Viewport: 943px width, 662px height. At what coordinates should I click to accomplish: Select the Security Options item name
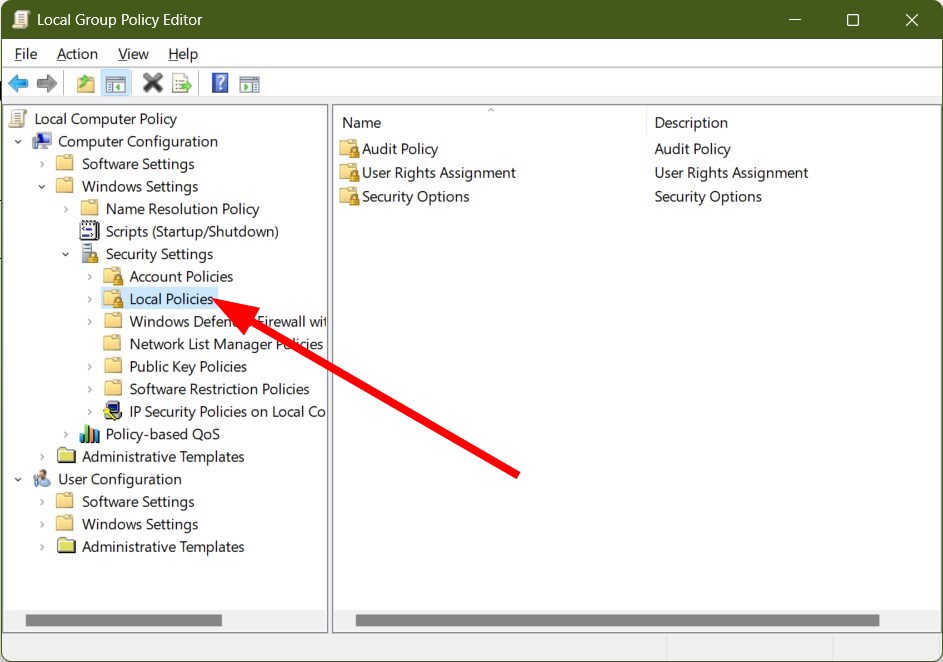(x=416, y=197)
